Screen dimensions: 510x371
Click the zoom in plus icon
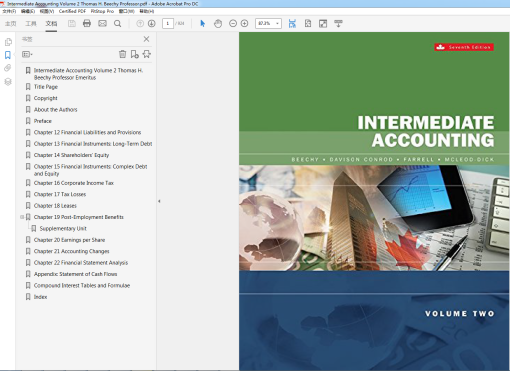(244, 24)
